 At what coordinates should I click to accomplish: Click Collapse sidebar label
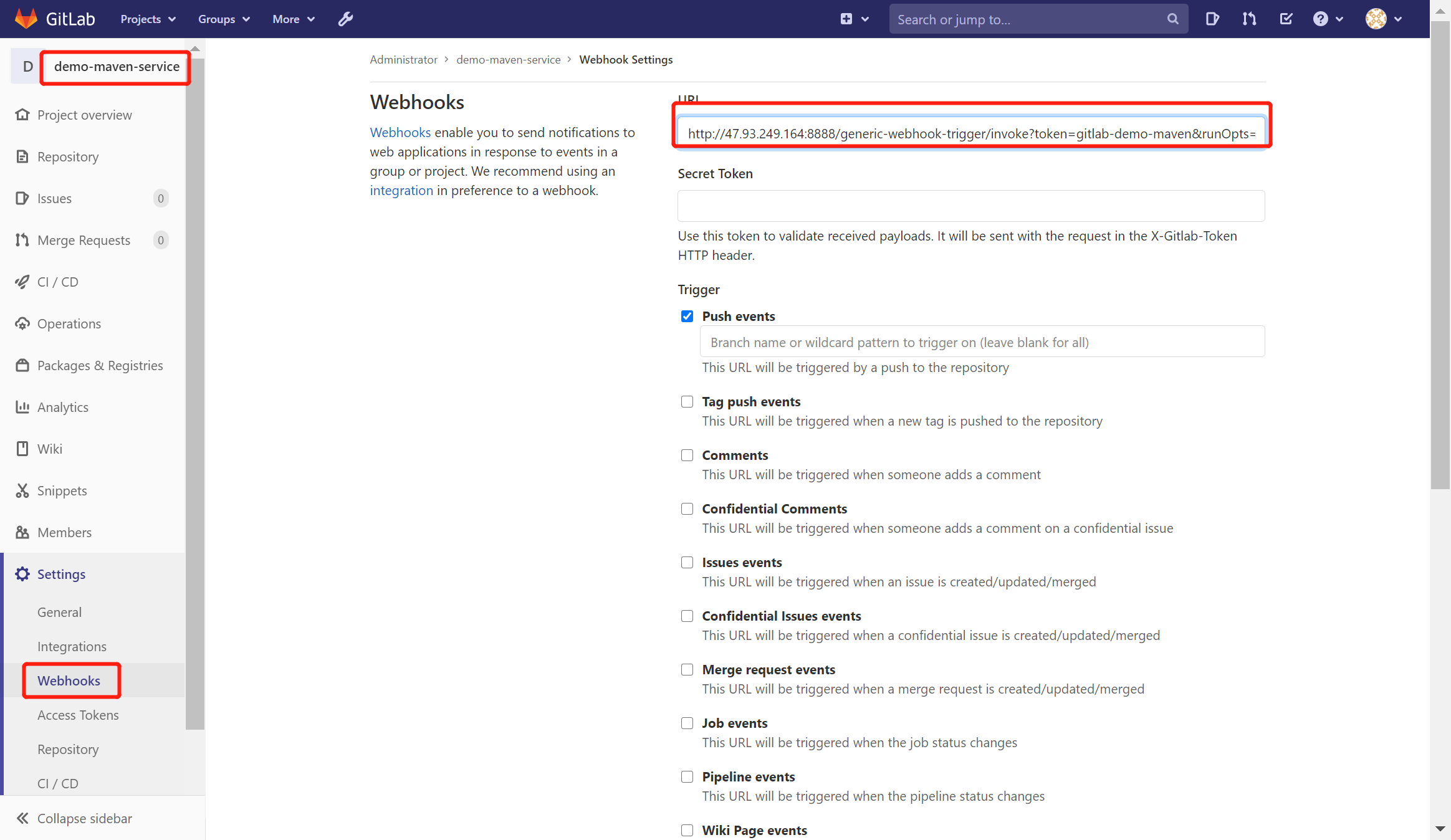[x=85, y=818]
